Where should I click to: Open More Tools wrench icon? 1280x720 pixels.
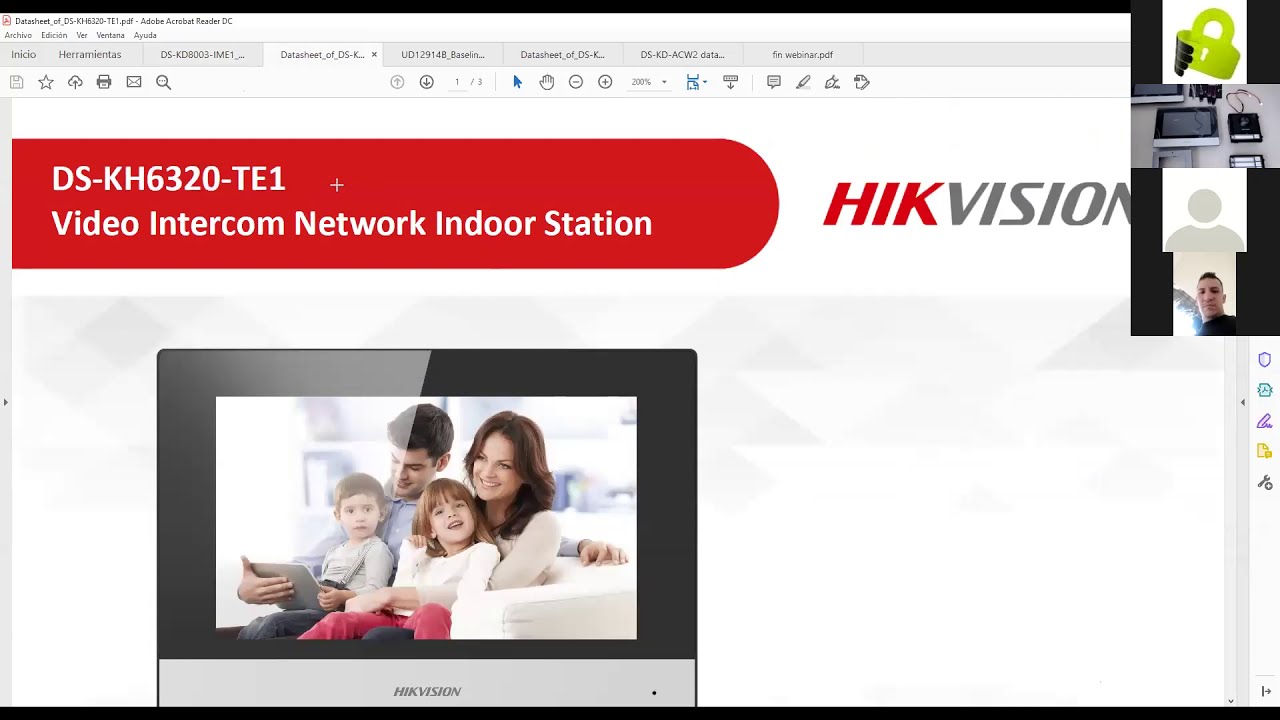tap(1264, 483)
